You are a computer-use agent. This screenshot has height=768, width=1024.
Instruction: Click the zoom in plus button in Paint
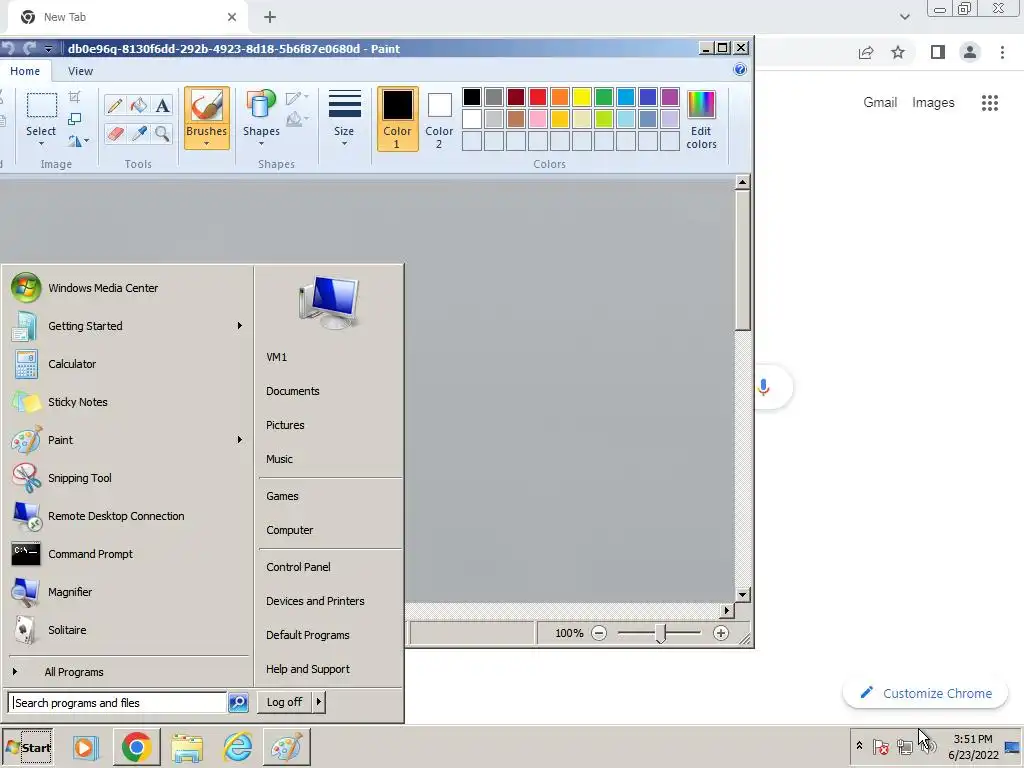tap(720, 633)
